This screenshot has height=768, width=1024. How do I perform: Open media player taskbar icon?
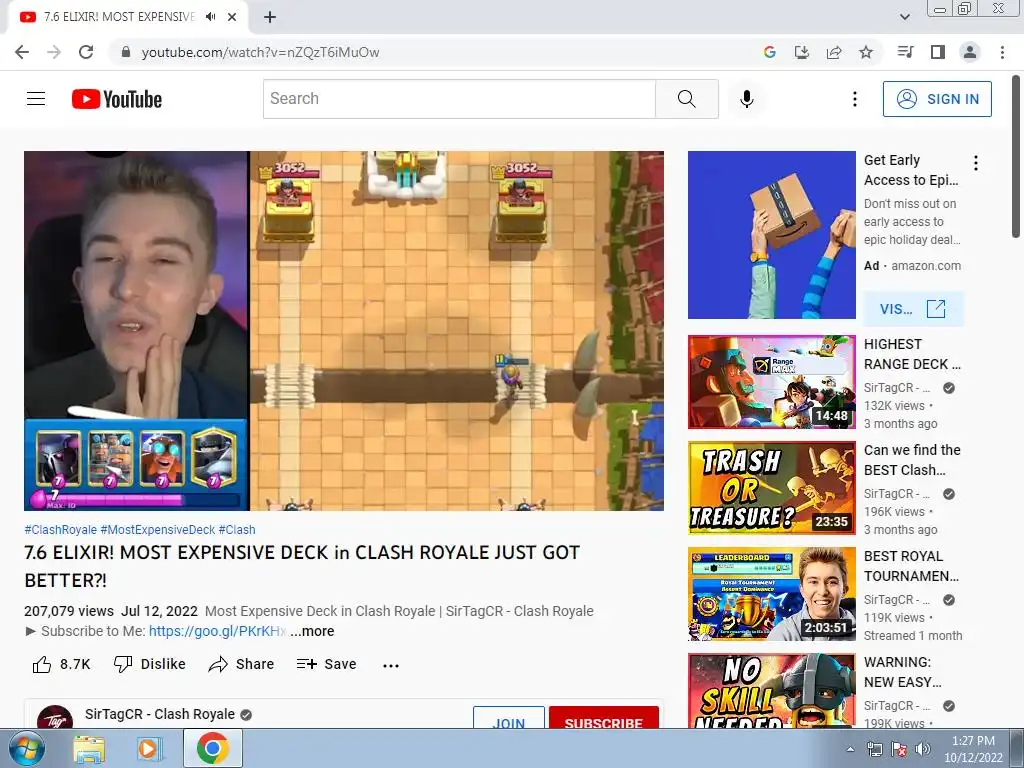click(x=150, y=749)
